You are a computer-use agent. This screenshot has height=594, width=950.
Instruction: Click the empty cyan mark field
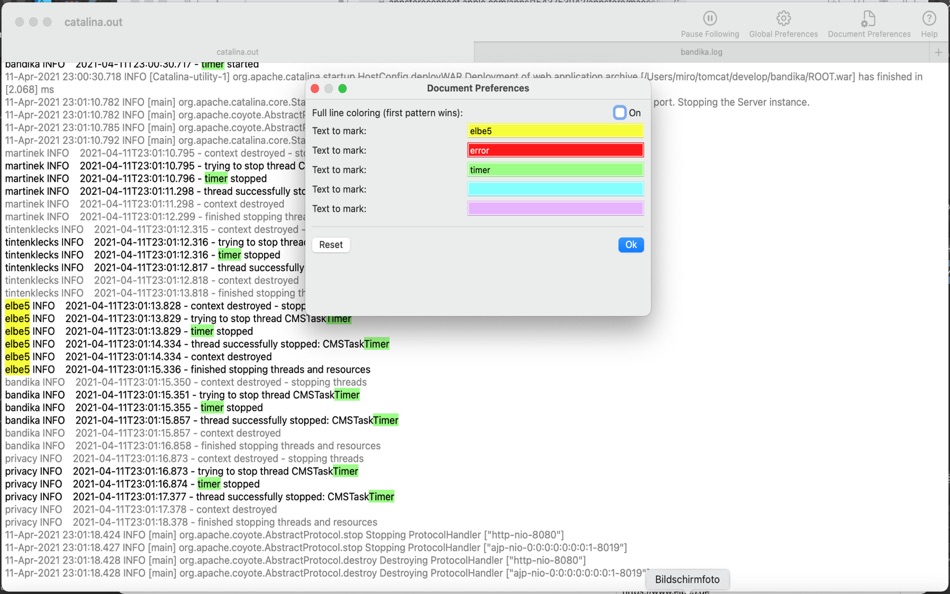[x=555, y=189]
